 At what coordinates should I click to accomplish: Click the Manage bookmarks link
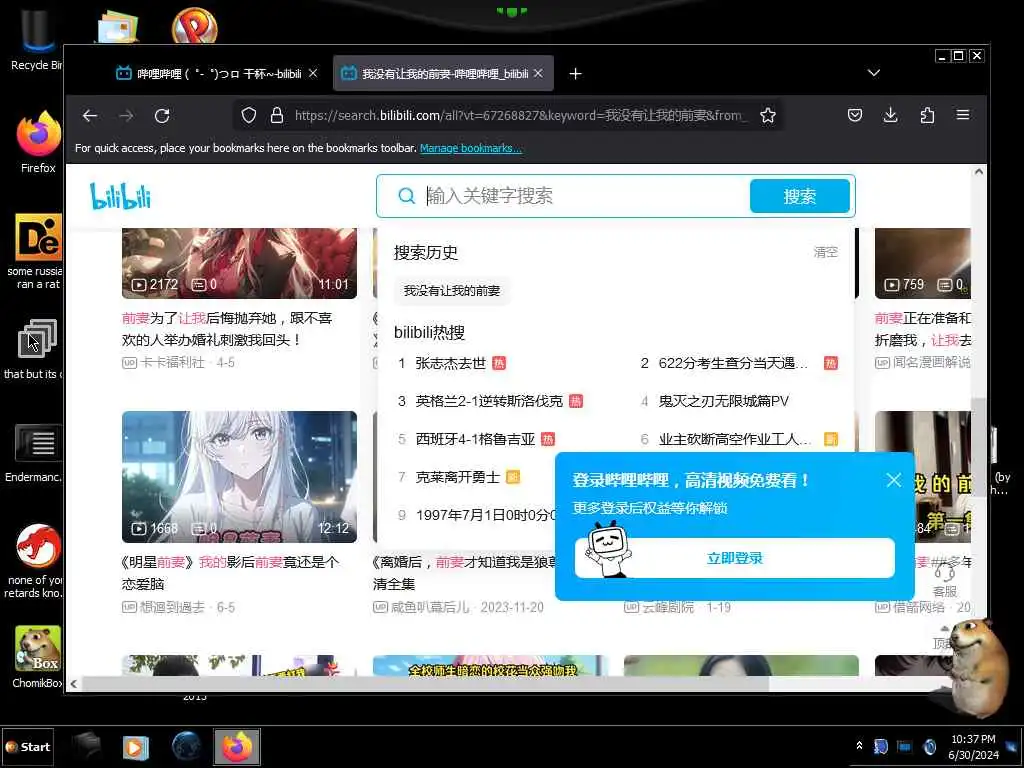click(x=471, y=148)
